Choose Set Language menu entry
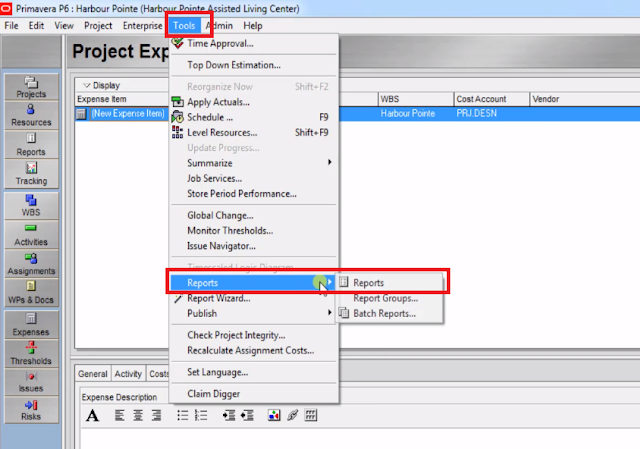This screenshot has width=640, height=449. point(253,372)
